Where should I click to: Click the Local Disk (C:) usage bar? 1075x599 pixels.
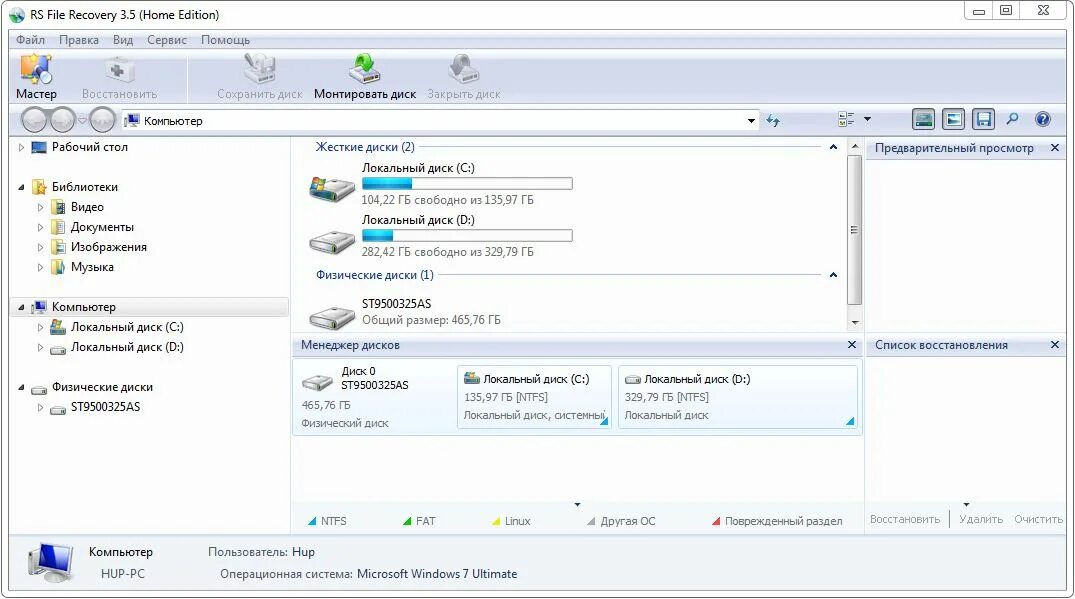(x=467, y=184)
